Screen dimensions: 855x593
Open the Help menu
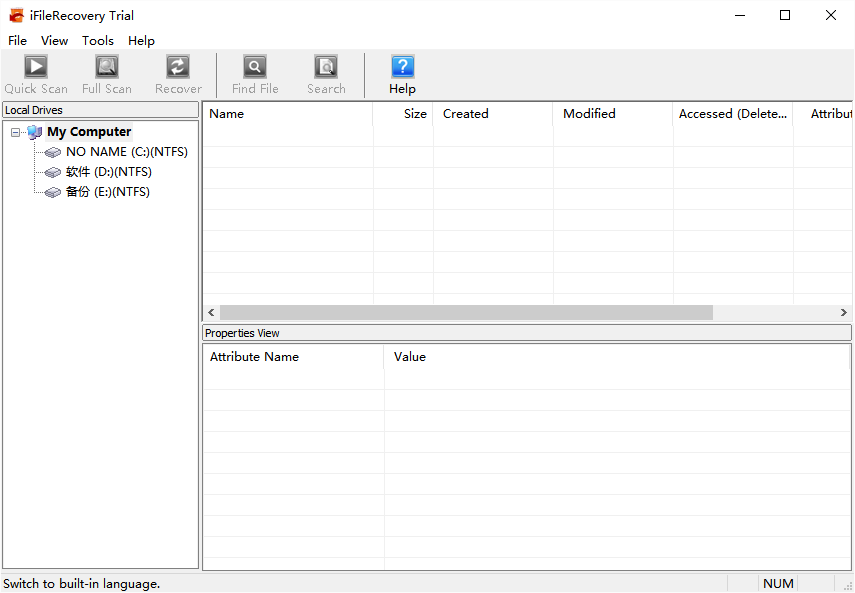pyautogui.click(x=141, y=41)
